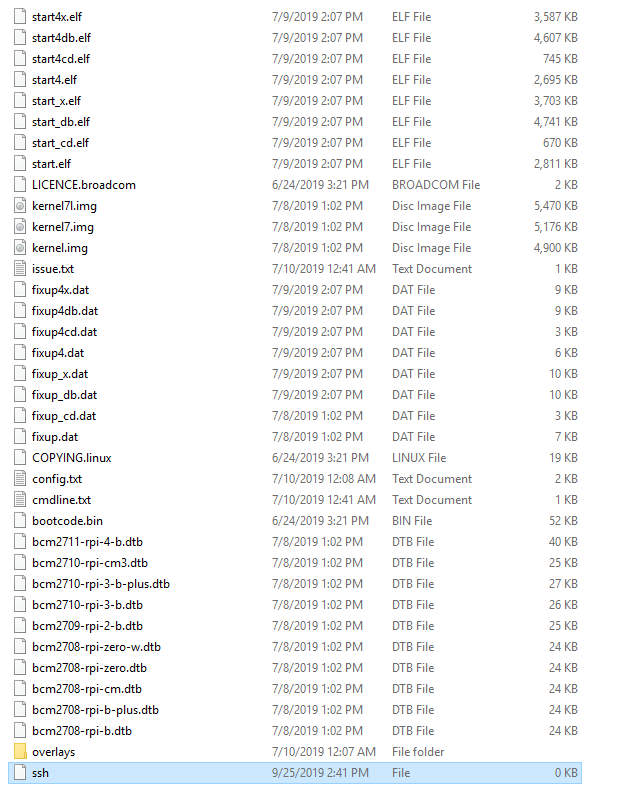Select the start_db.elf file name
The width and height of the screenshot is (635, 804).
(61, 122)
